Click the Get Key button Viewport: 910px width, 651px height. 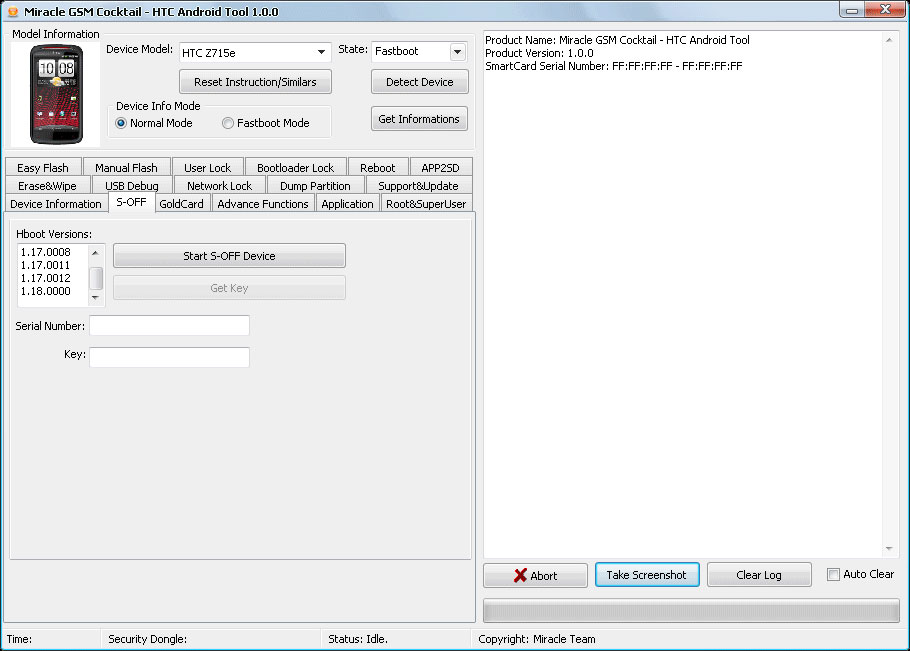(229, 288)
